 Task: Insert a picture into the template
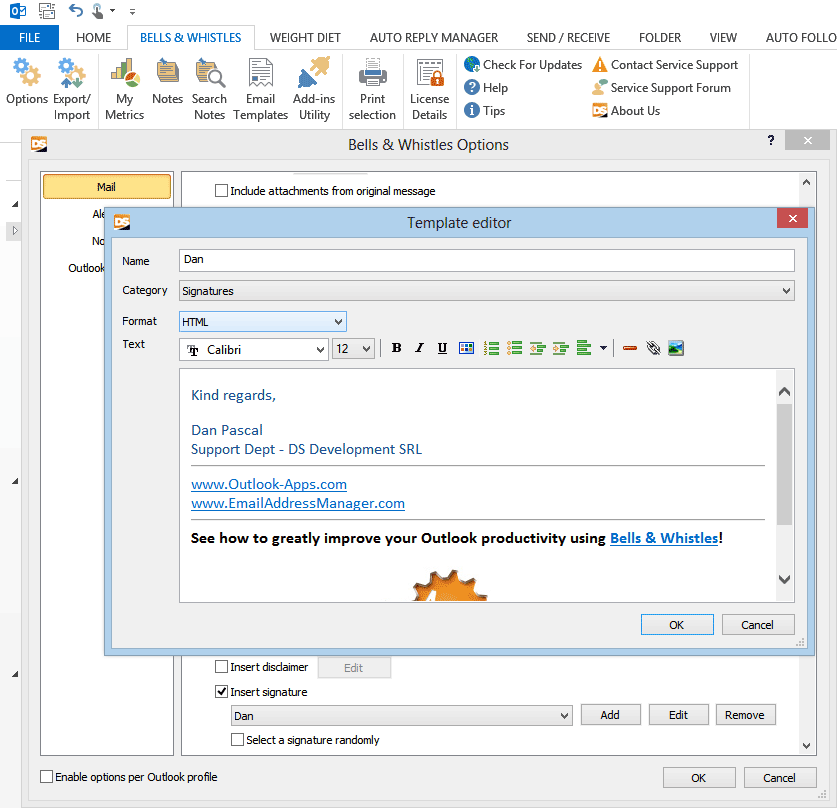click(x=676, y=348)
